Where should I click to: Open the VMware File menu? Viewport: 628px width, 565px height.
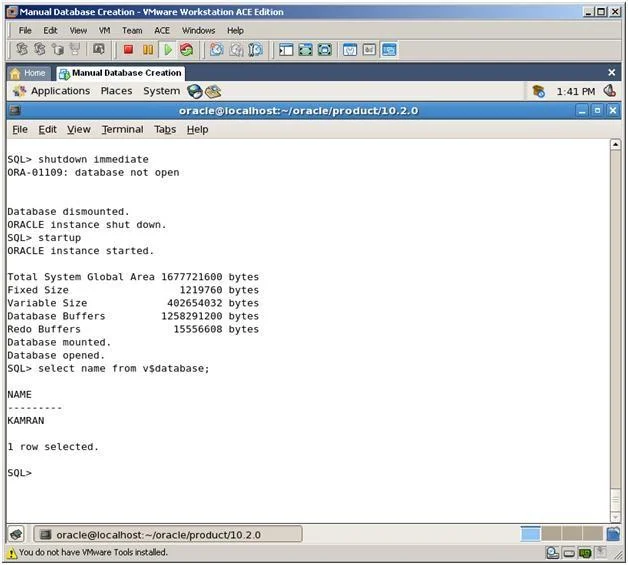[25, 30]
